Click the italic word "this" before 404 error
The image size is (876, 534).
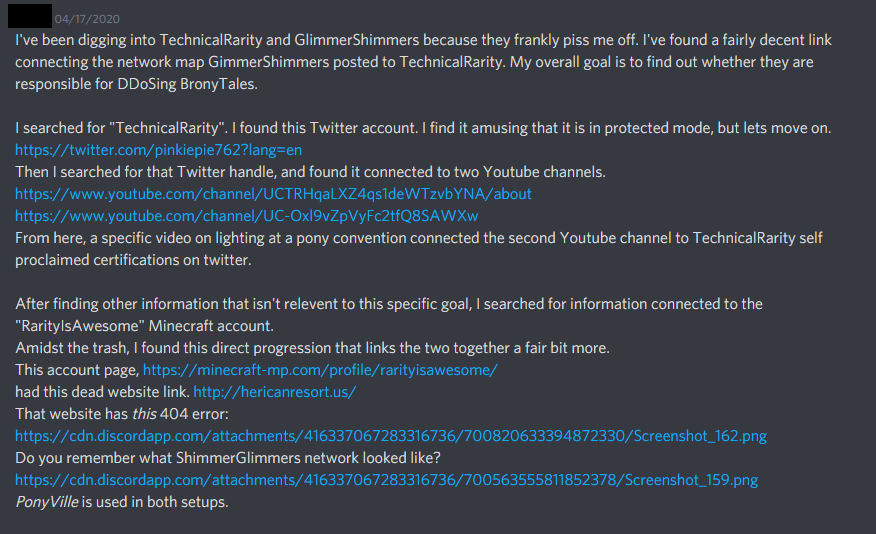144,414
